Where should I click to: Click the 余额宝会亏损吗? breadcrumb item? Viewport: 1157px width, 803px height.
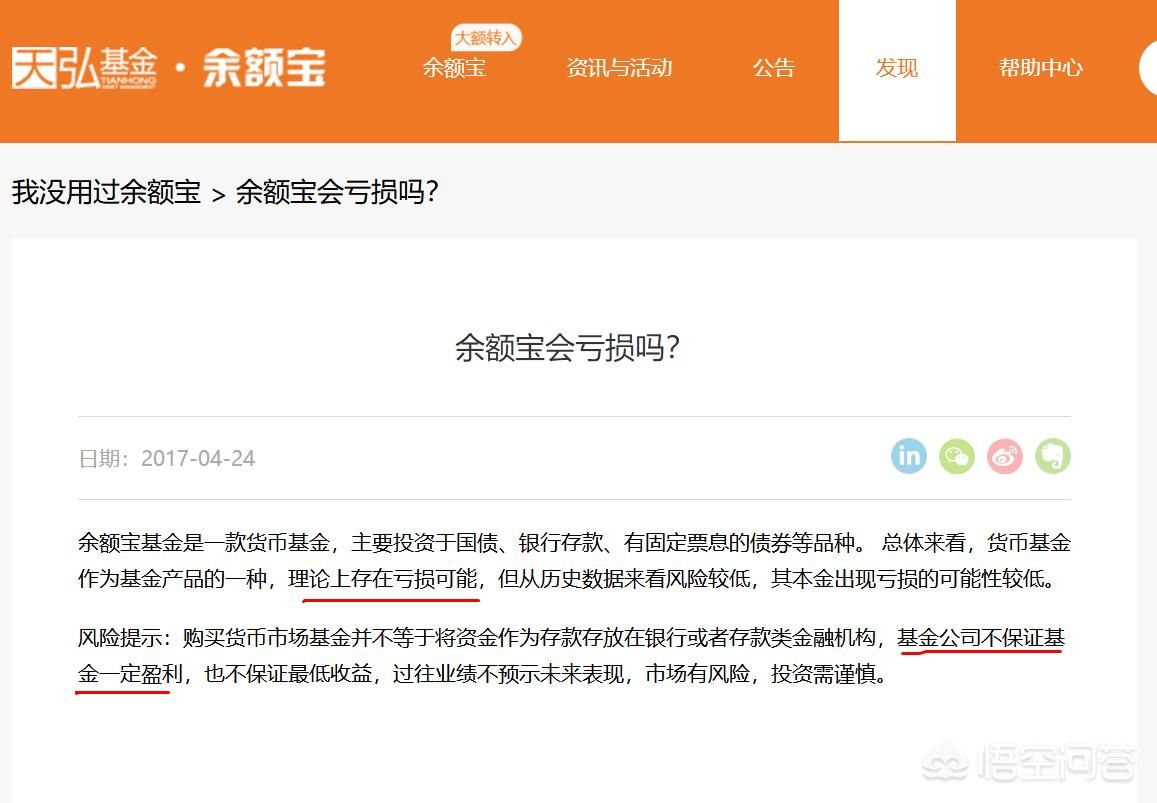tap(337, 192)
